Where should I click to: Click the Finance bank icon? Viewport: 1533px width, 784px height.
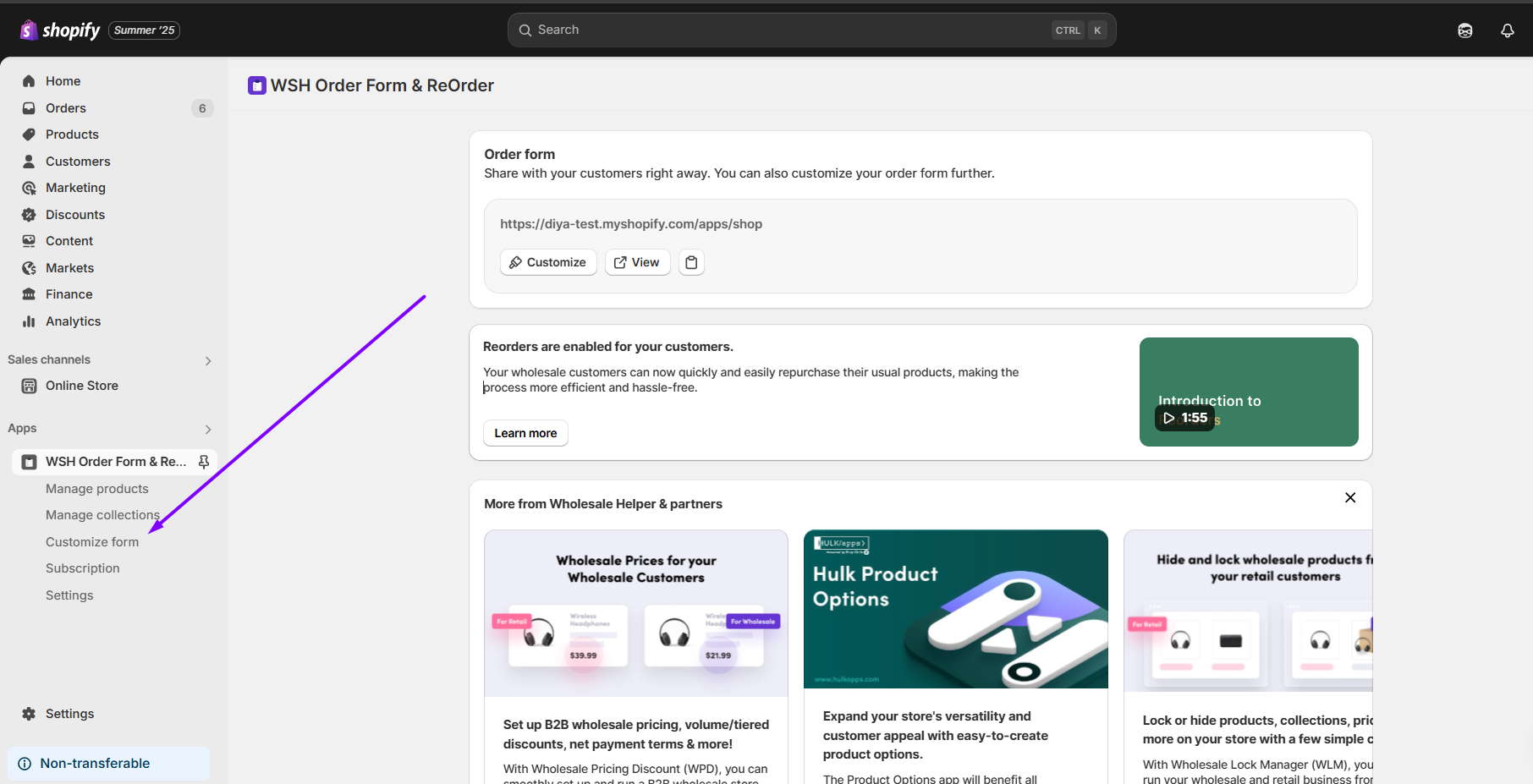pos(29,294)
